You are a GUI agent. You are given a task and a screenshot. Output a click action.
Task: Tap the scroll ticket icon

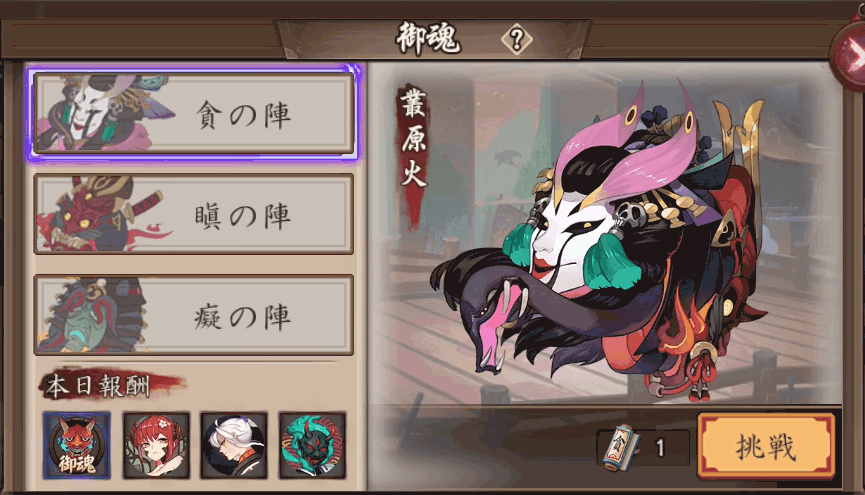[x=621, y=447]
